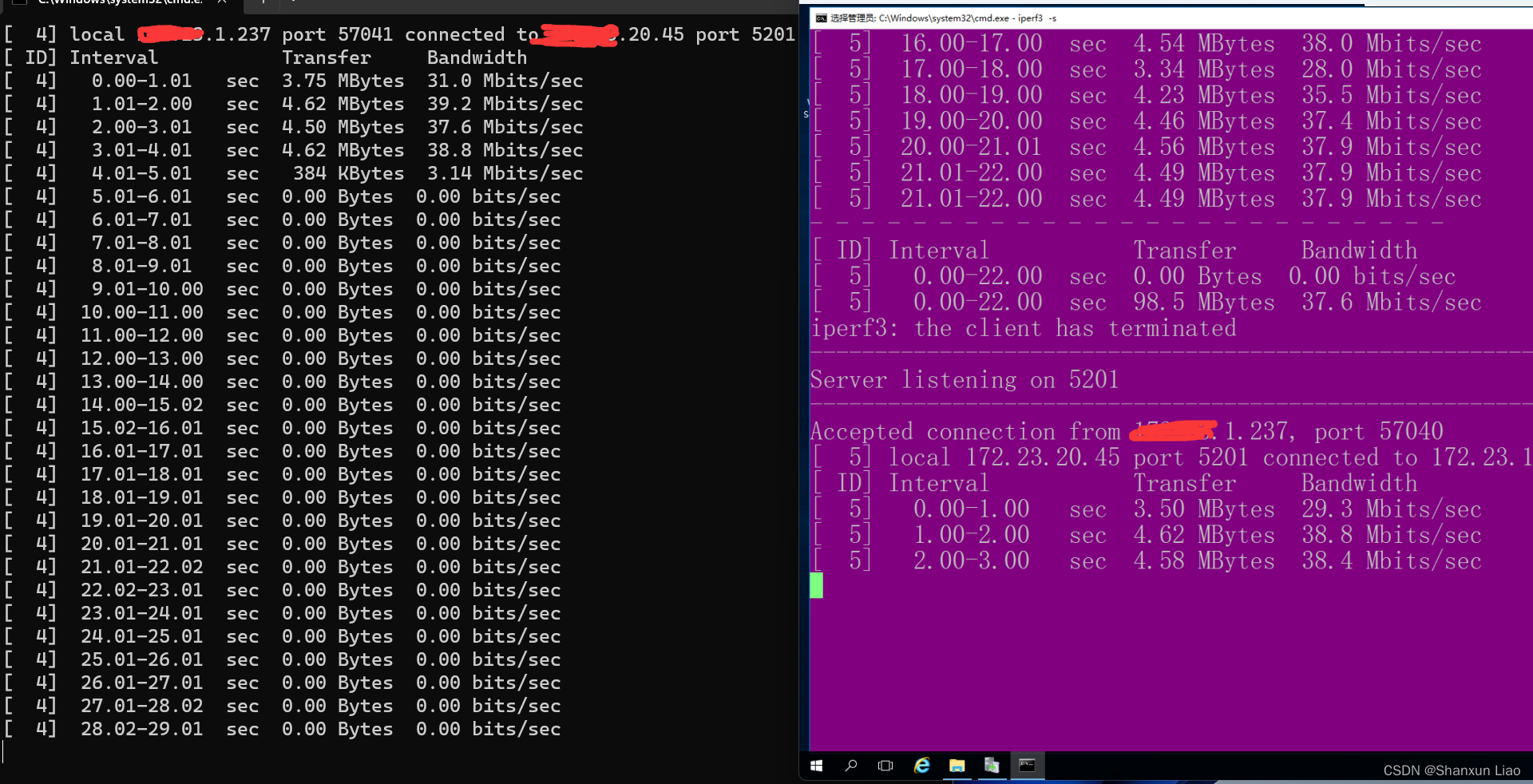Image resolution: width=1533 pixels, height=784 pixels.
Task: Open the Start menu
Action: click(816, 766)
